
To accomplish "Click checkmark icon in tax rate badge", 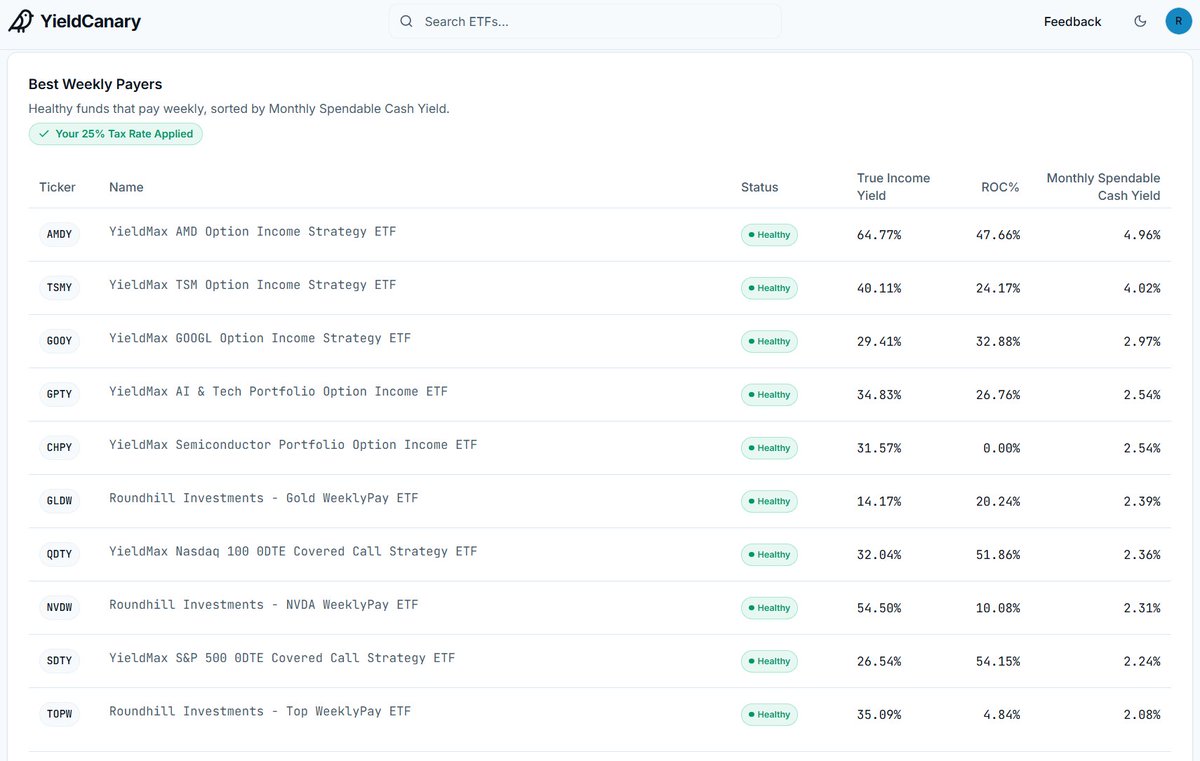I will (x=44, y=134).
